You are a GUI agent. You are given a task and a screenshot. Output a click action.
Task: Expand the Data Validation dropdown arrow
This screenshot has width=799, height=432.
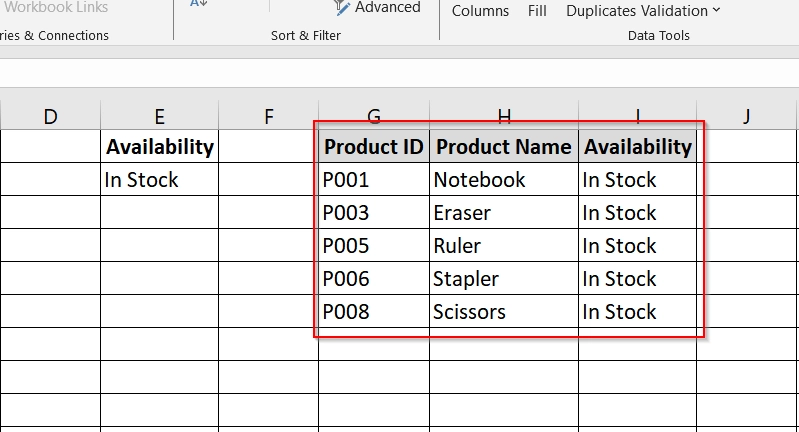(x=716, y=10)
